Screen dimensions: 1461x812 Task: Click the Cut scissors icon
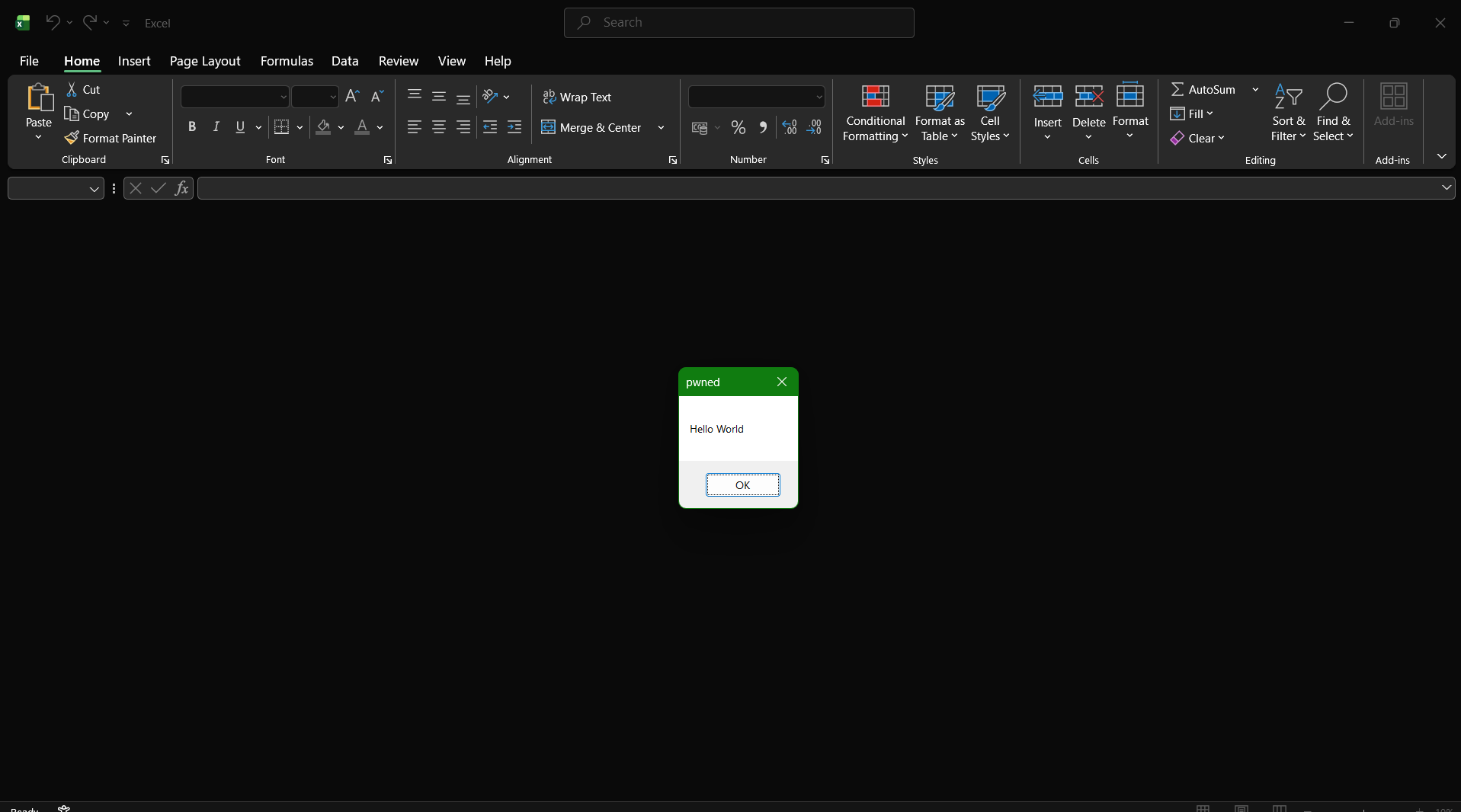(72, 90)
